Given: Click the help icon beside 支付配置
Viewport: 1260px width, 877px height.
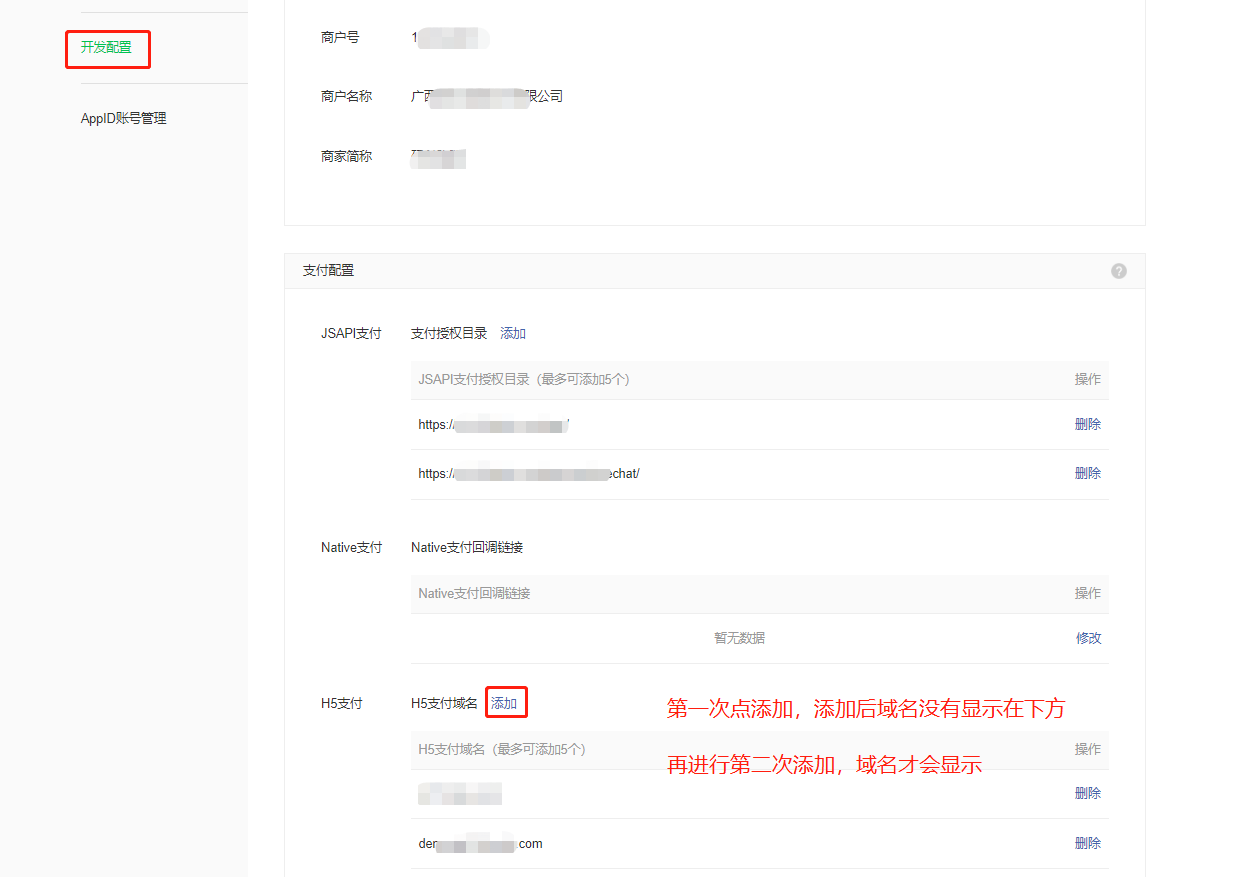Looking at the screenshot, I should 1119,271.
